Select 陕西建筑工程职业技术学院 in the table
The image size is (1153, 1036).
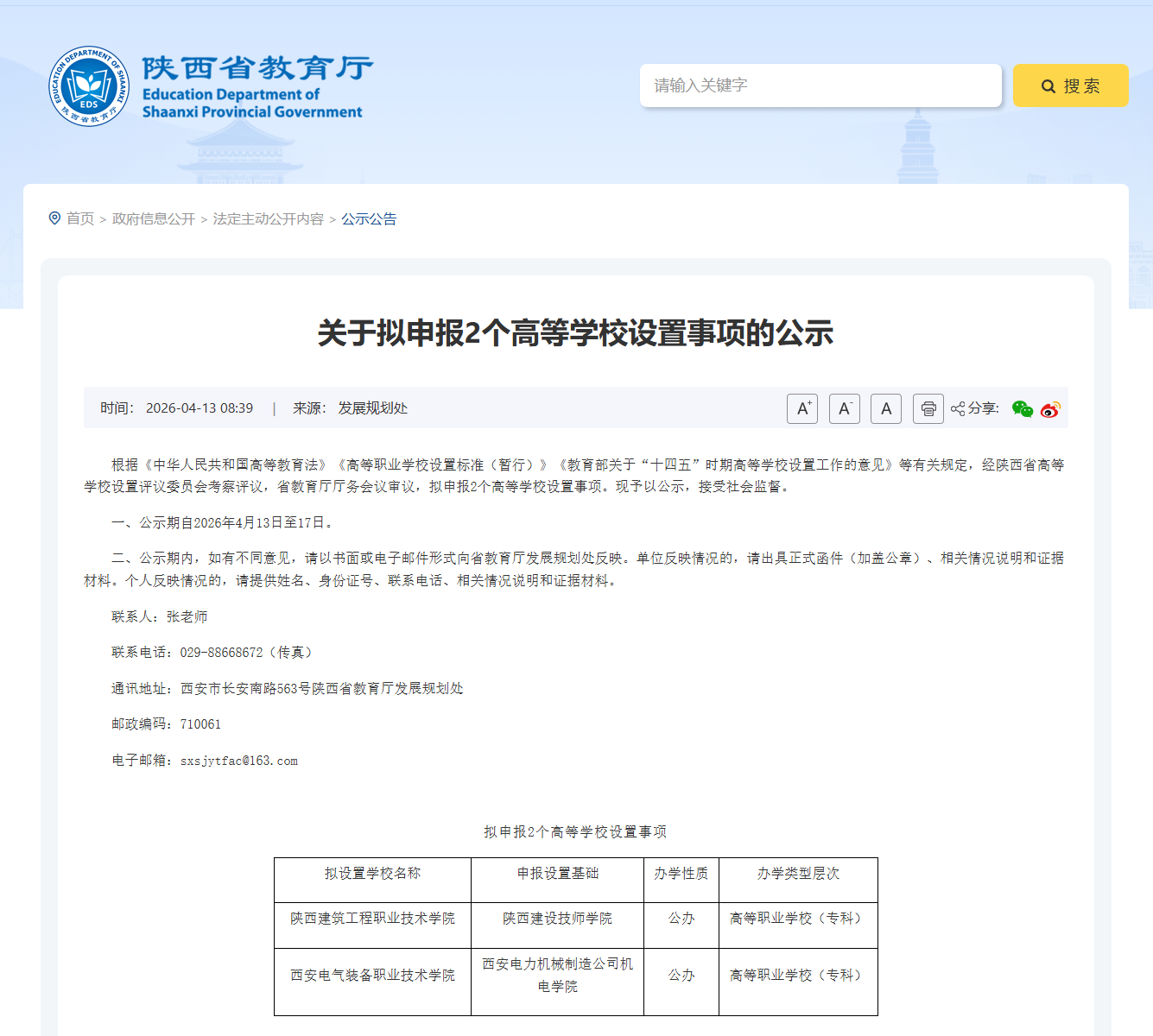click(371, 919)
